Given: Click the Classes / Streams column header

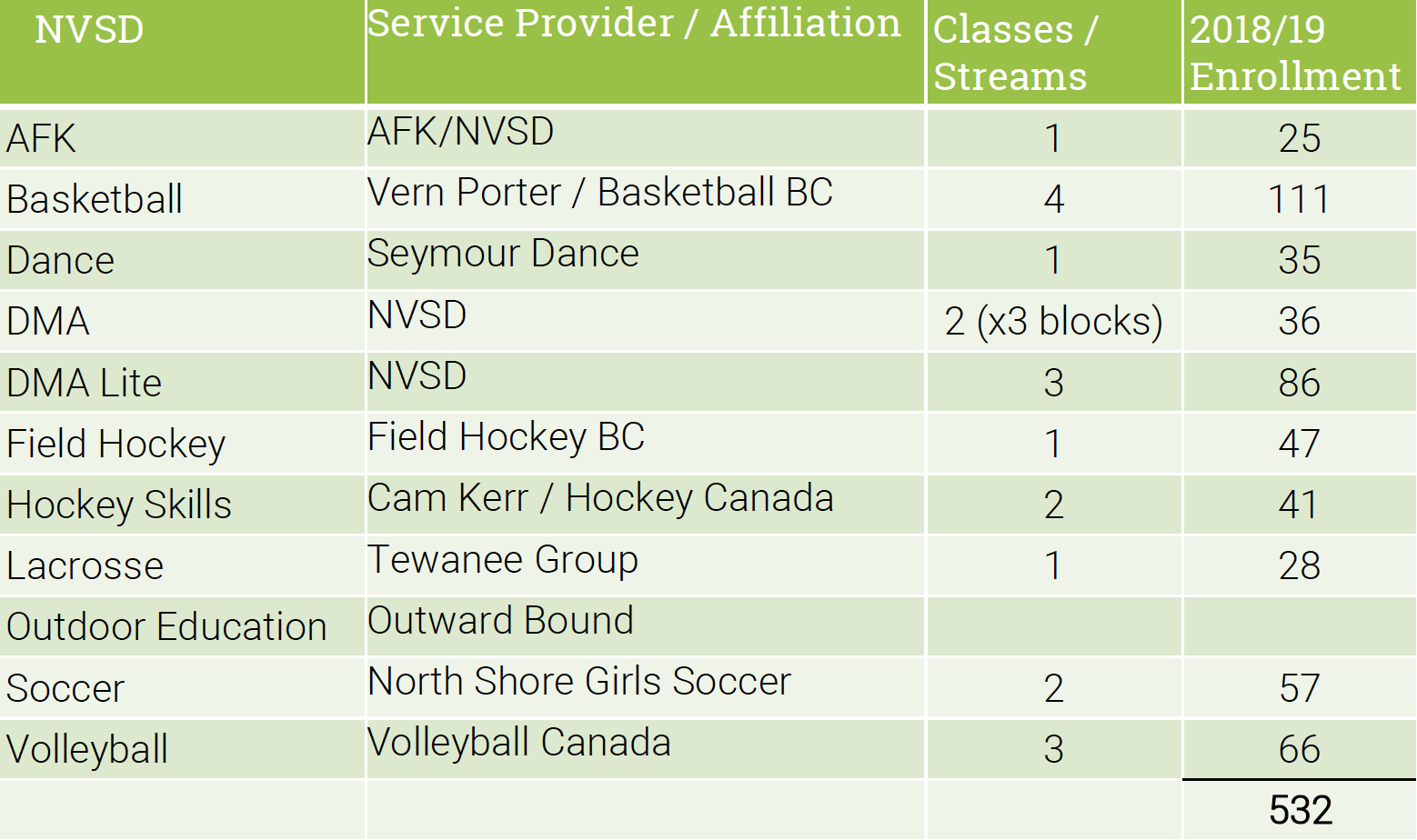Looking at the screenshot, I should coord(1016,53).
